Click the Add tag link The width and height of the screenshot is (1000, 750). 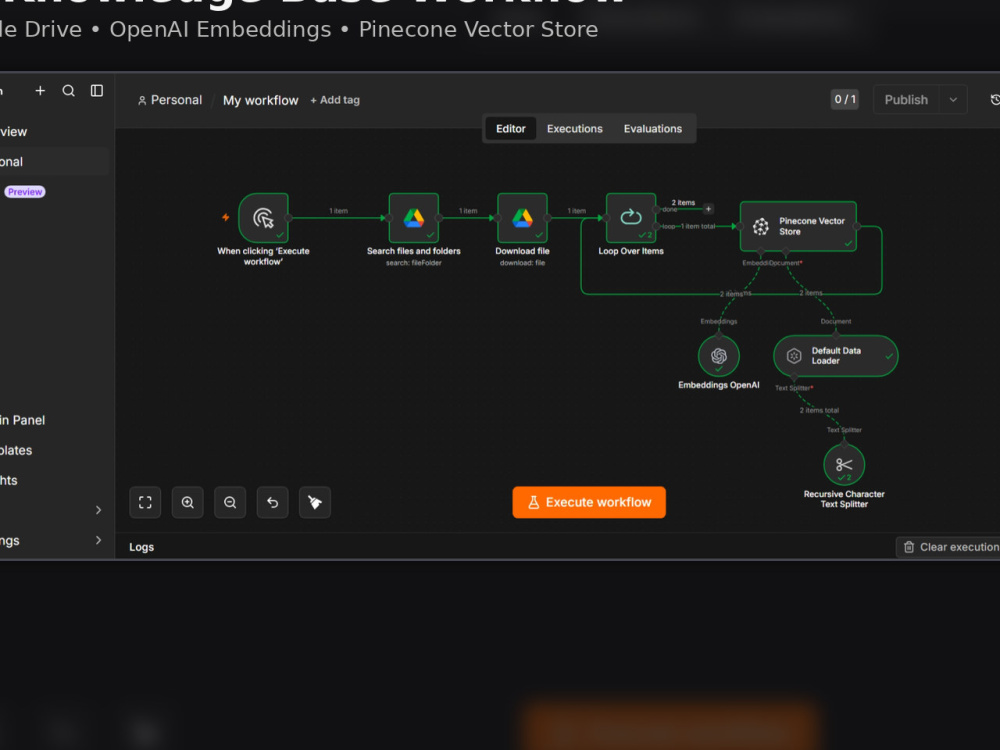(x=335, y=100)
